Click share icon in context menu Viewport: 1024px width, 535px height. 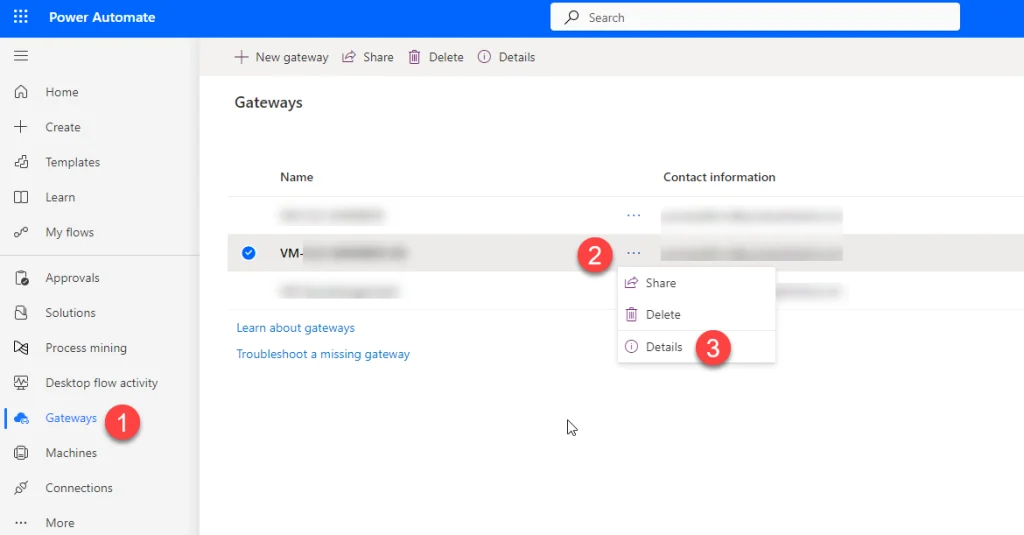click(631, 283)
